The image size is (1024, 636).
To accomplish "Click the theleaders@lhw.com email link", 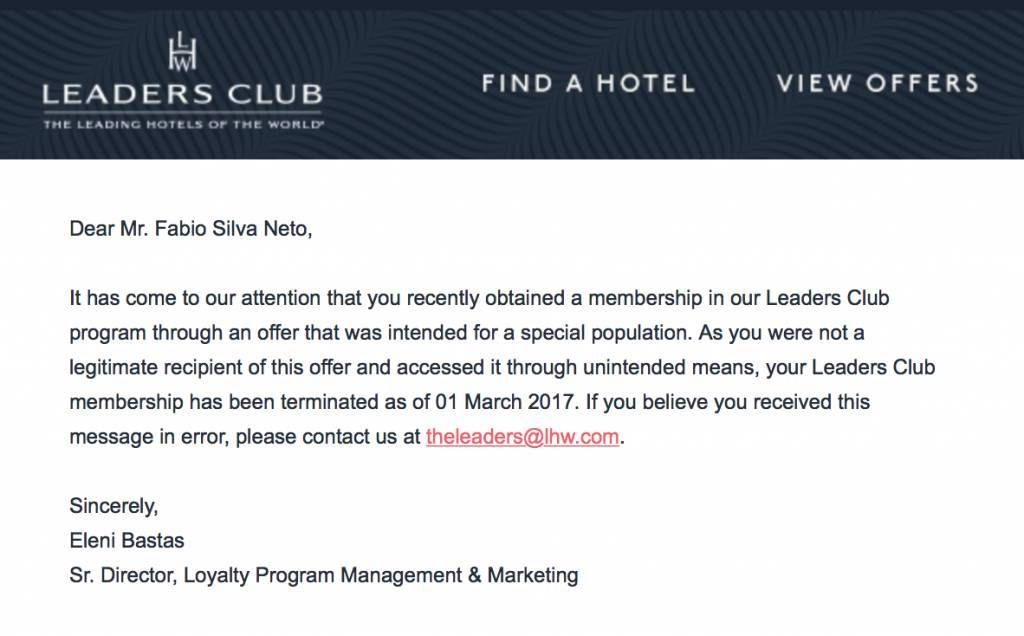I will pos(522,436).
